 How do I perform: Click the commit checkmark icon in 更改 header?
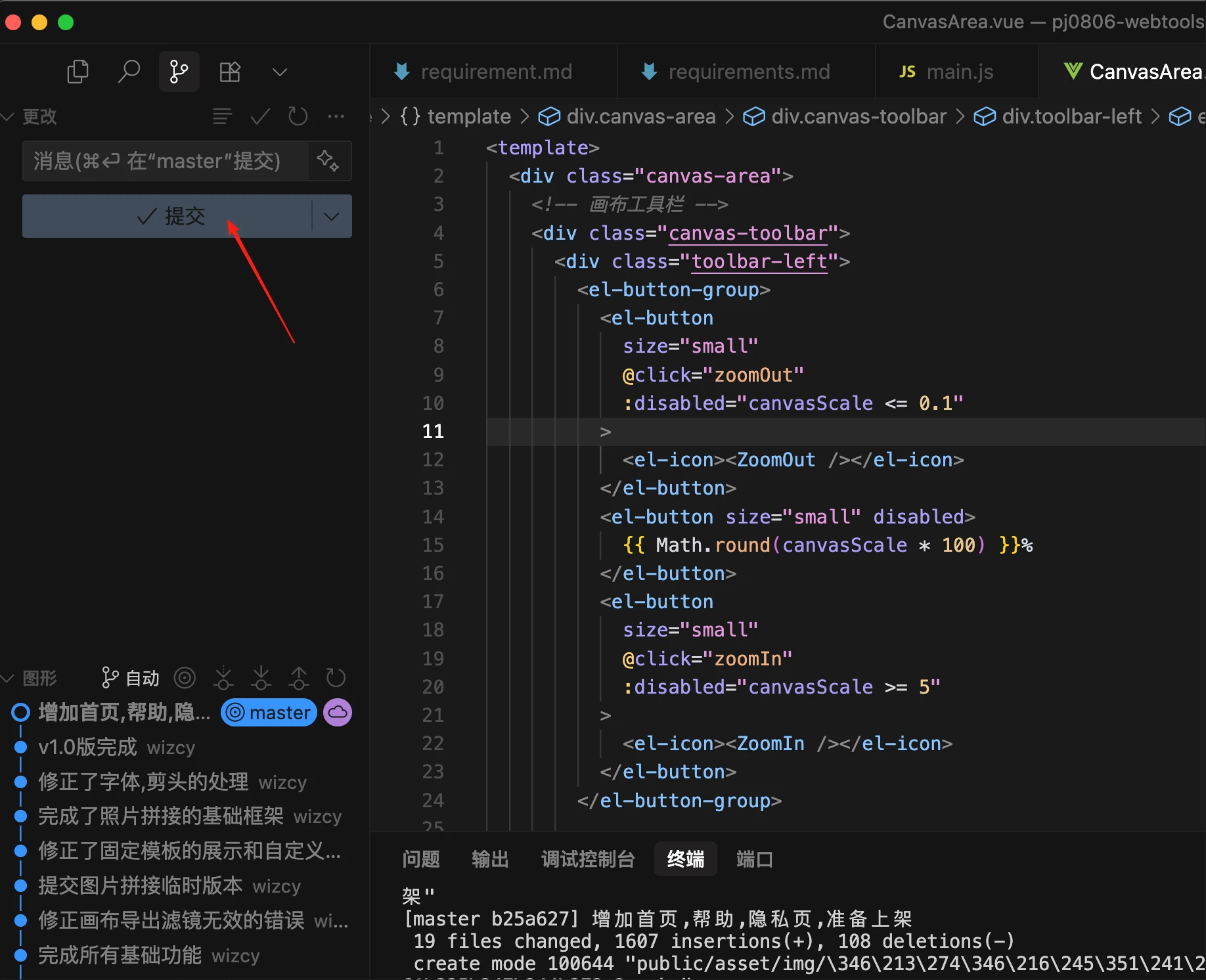pos(260,117)
